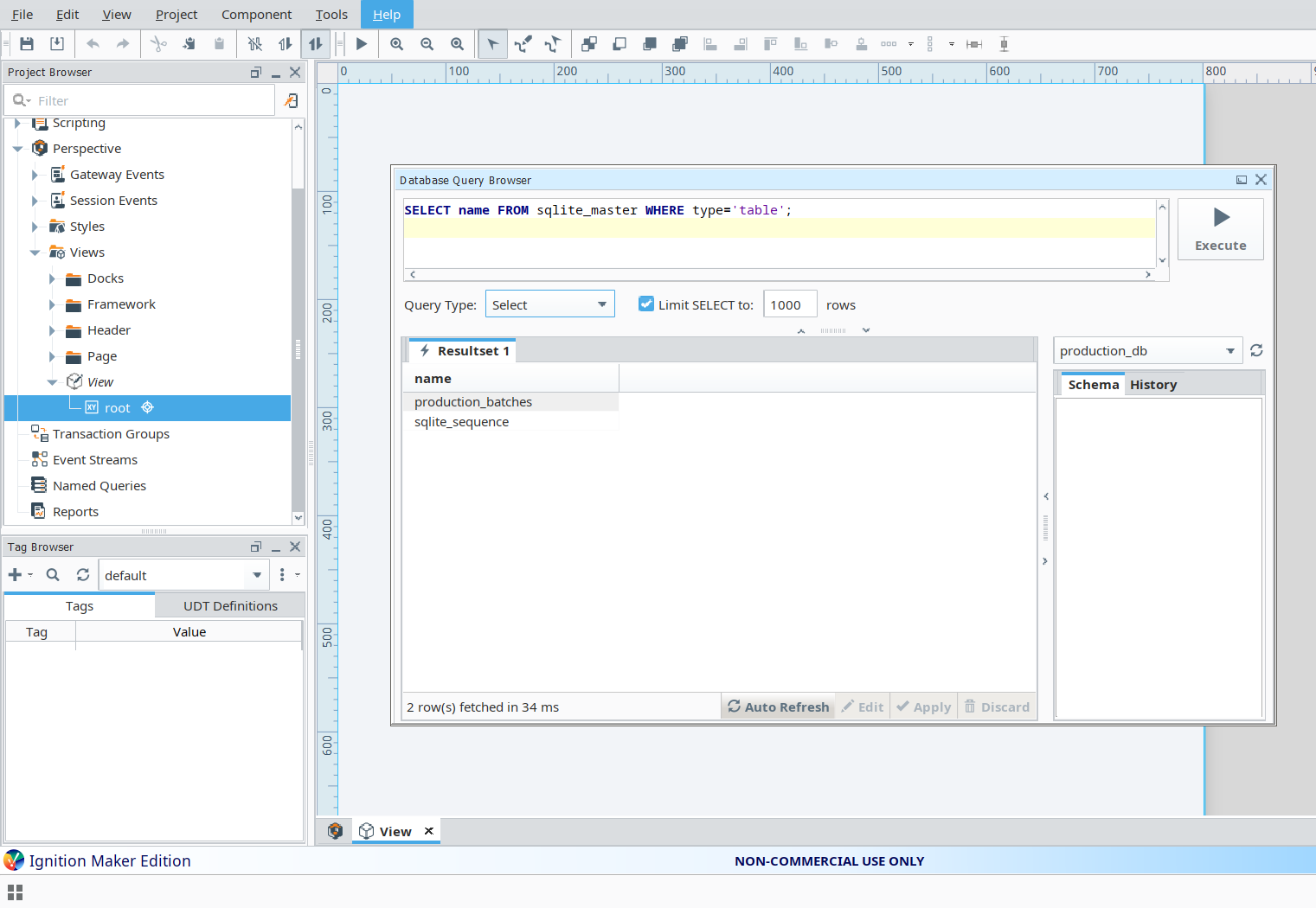This screenshot has height=908, width=1316.
Task: Refresh the production_db connection list
Action: (1257, 350)
